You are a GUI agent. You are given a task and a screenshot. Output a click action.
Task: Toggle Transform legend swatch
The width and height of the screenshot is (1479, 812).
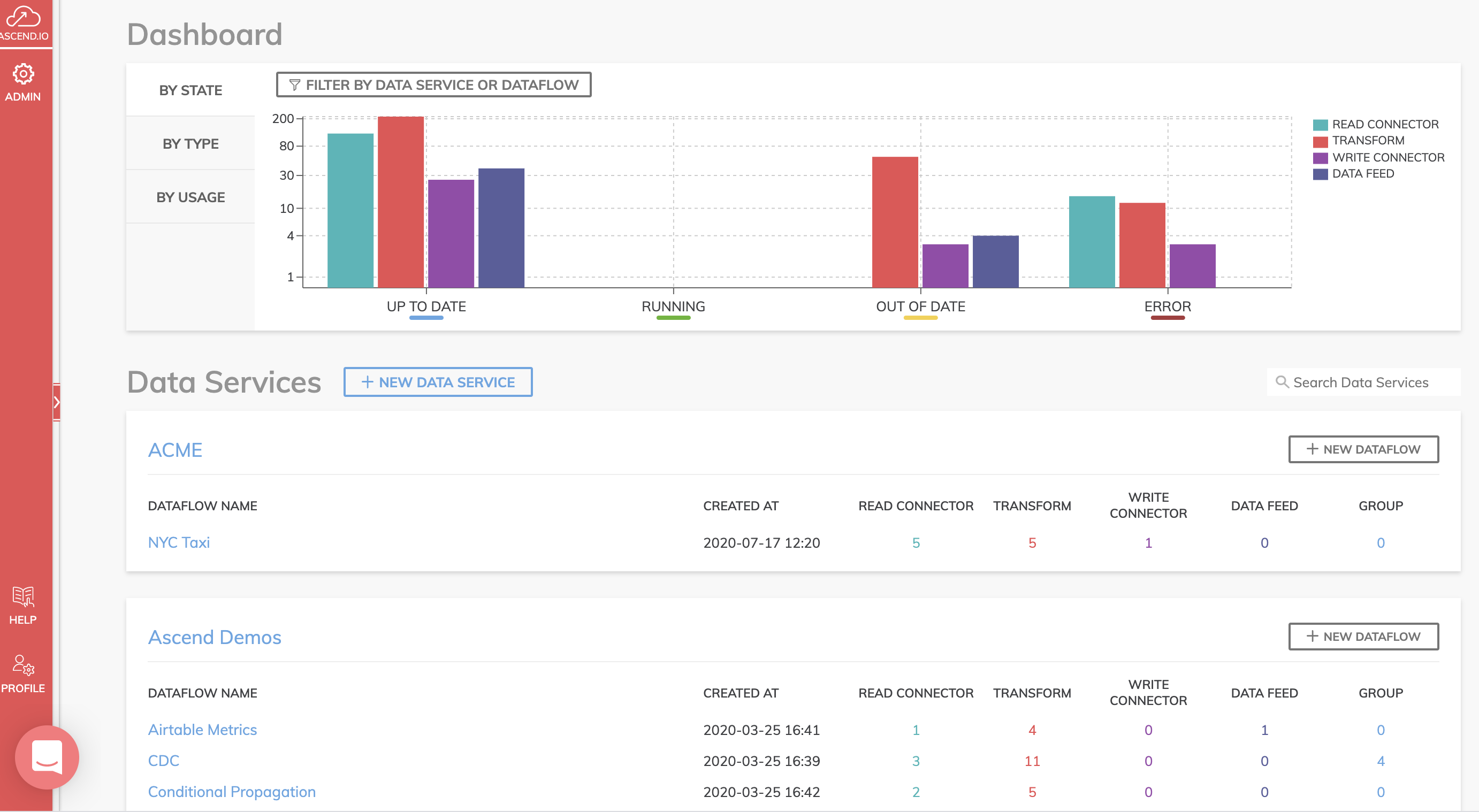1320,141
